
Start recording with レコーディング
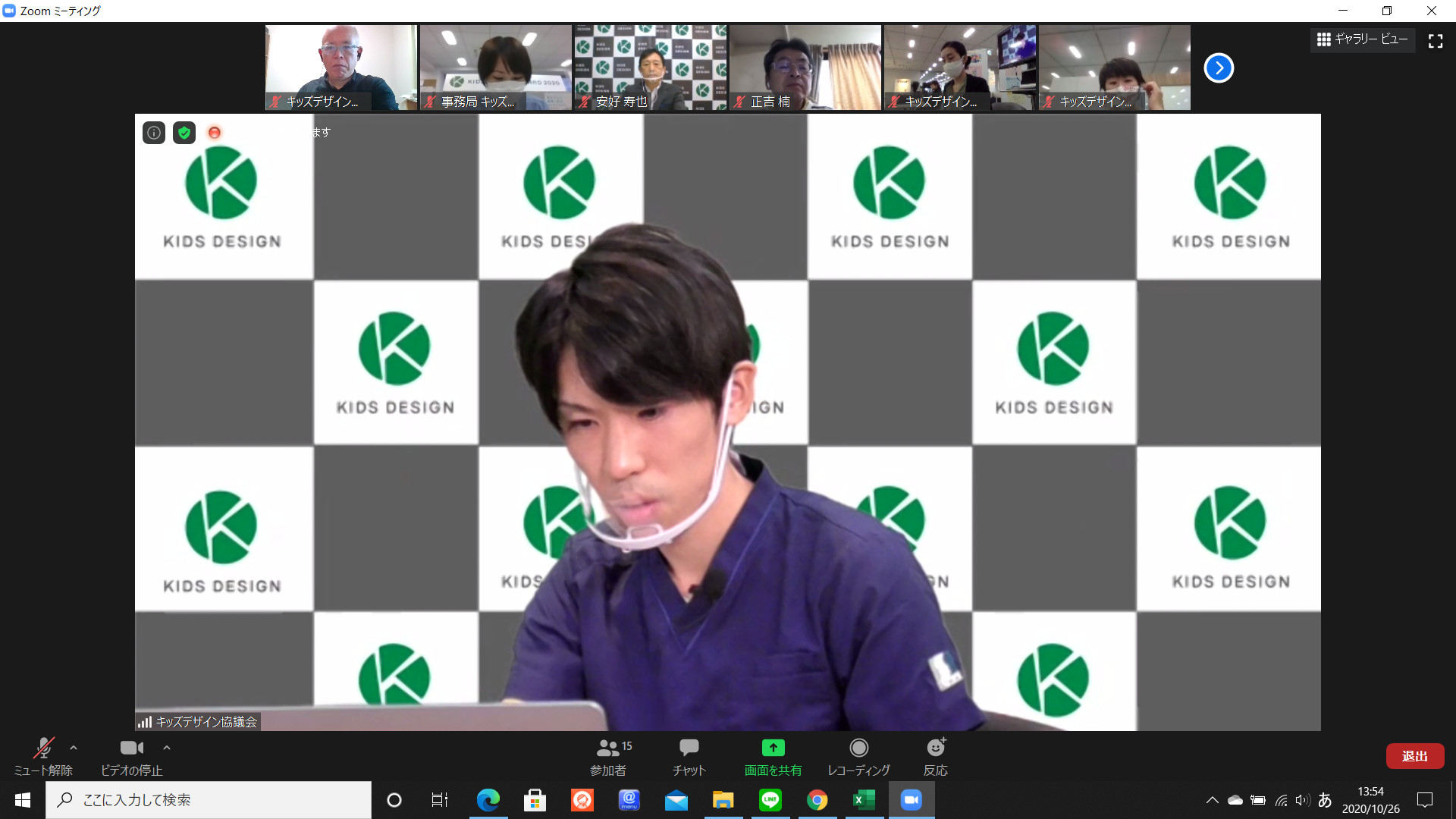pos(858,757)
